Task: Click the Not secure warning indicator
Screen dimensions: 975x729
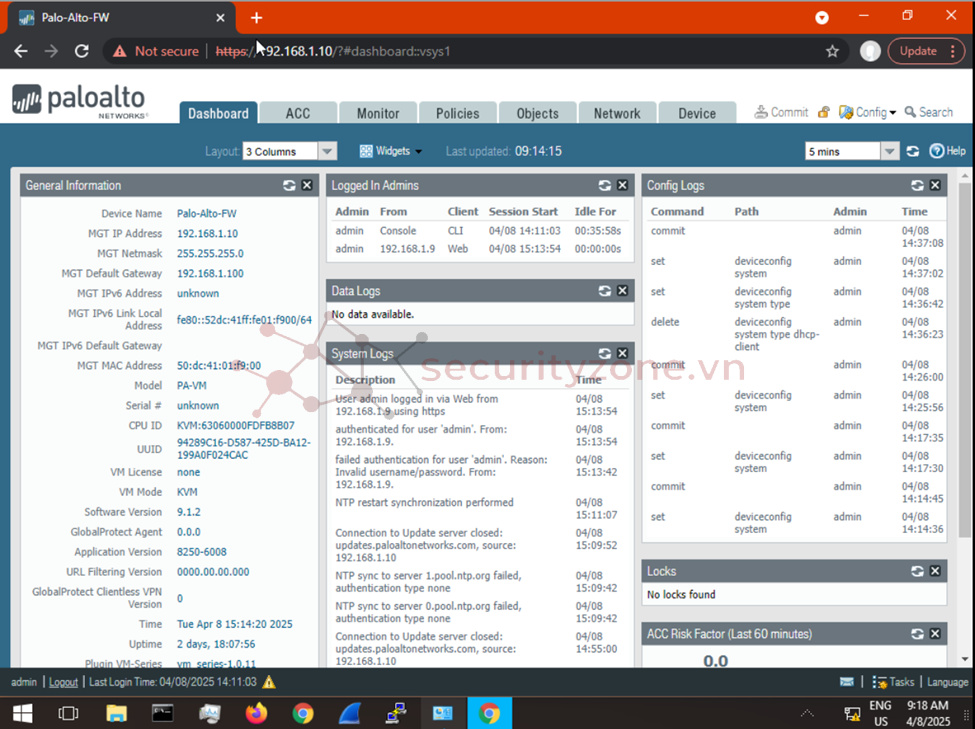Action: pos(155,51)
